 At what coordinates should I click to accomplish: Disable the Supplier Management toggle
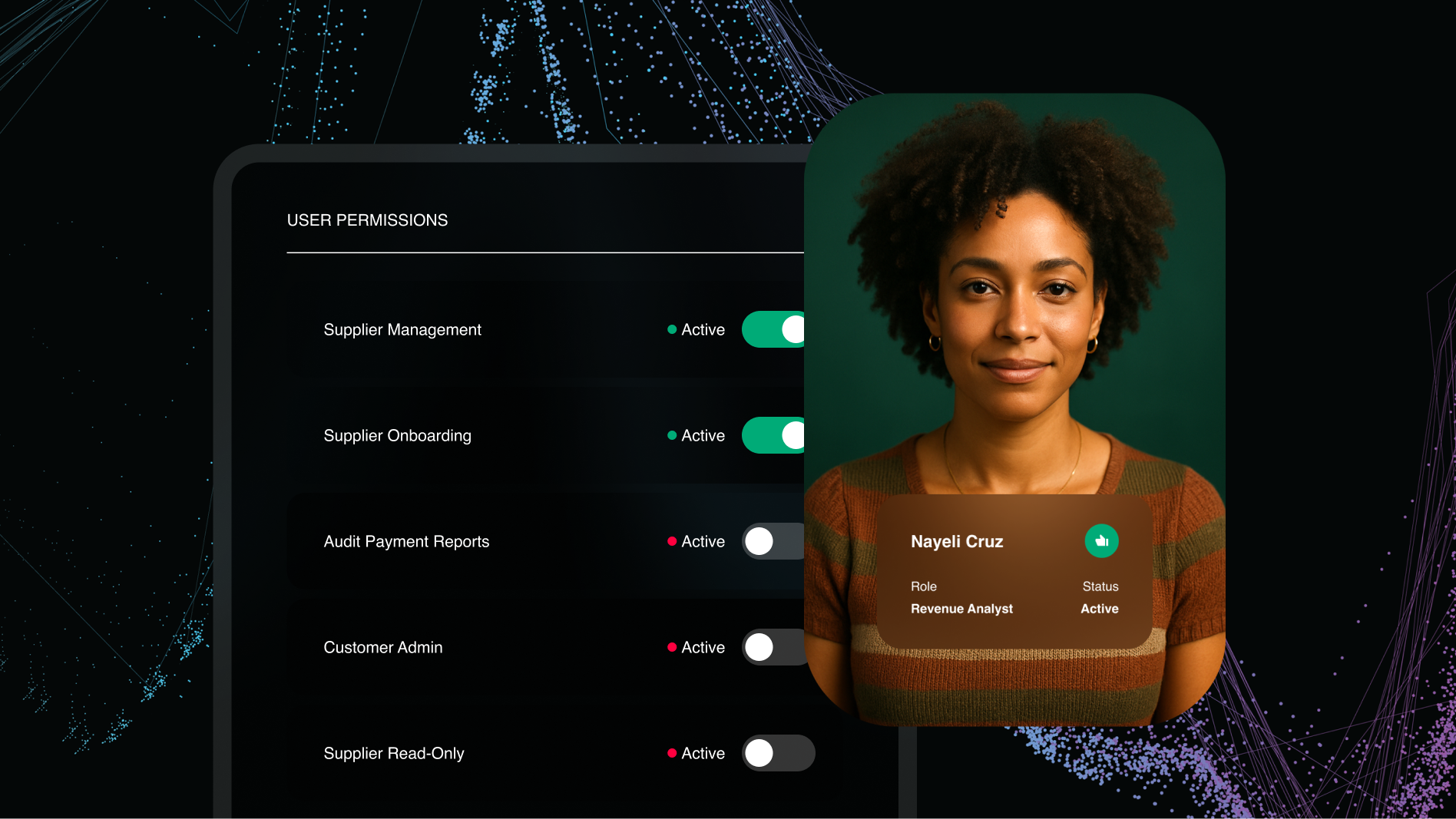[773, 329]
